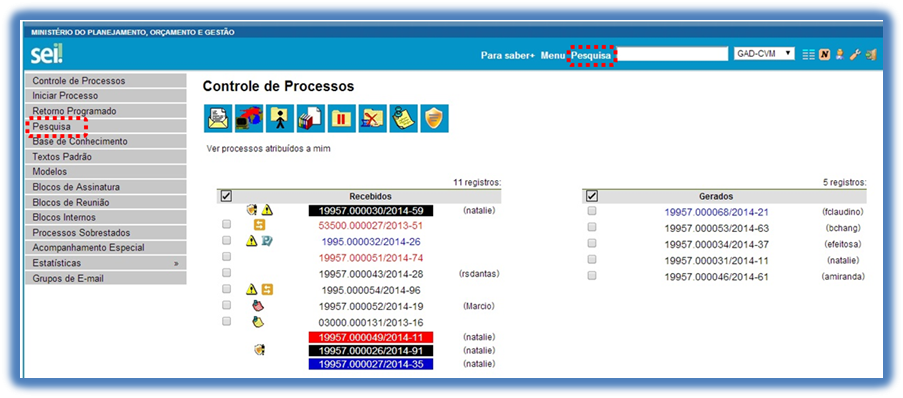Toggle the select-all checkbox in Recebidos header
Screen dimensions: 903x398
226,196
